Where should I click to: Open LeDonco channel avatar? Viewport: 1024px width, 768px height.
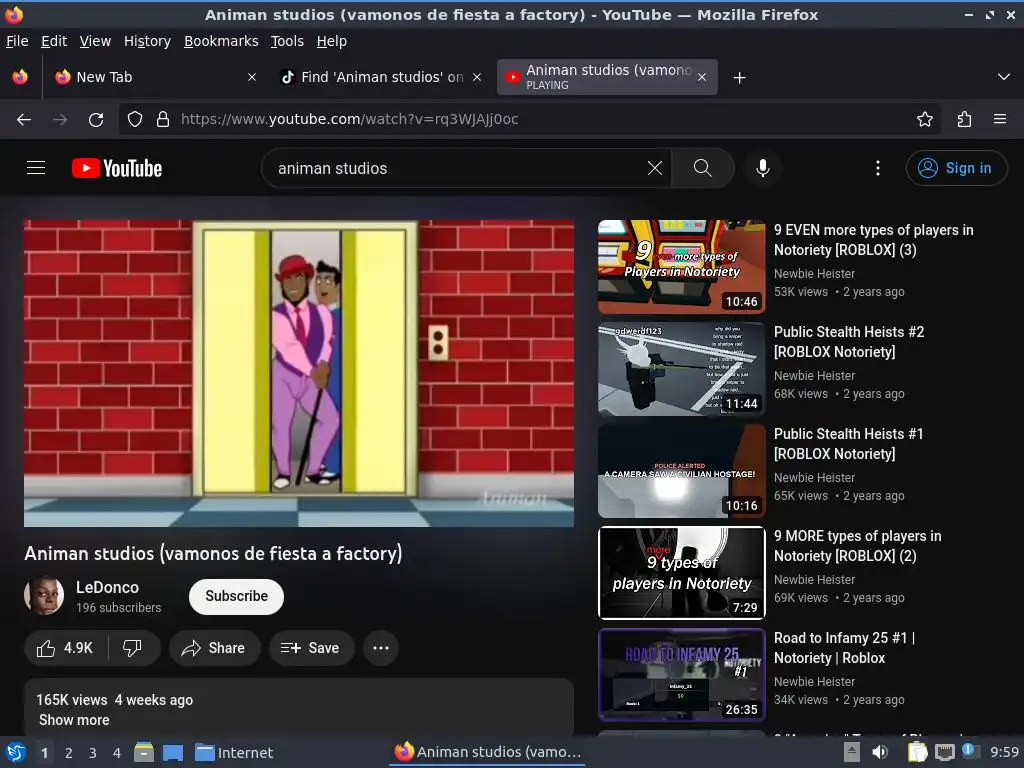tap(44, 596)
